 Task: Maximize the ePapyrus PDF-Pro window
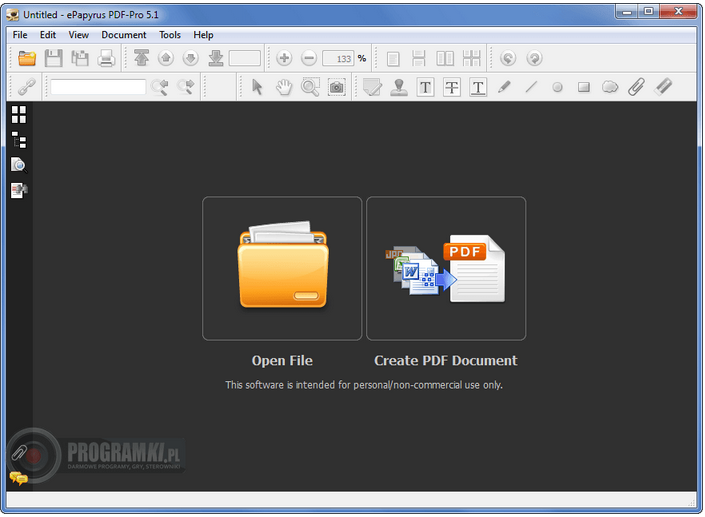[x=648, y=11]
